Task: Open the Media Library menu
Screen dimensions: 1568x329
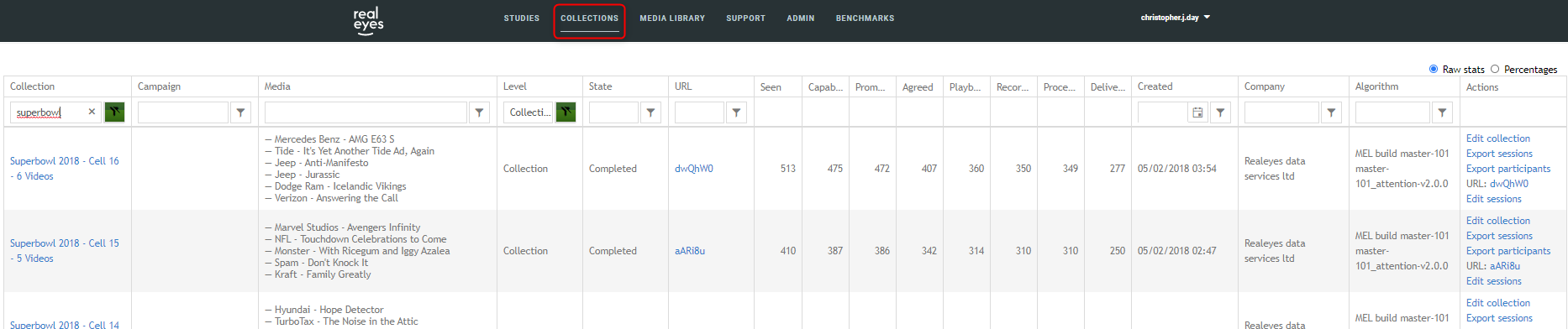Action: [x=672, y=18]
